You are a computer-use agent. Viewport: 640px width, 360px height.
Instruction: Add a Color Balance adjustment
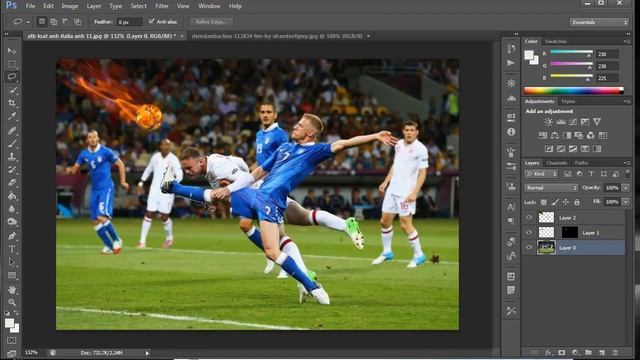pyautogui.click(x=555, y=135)
